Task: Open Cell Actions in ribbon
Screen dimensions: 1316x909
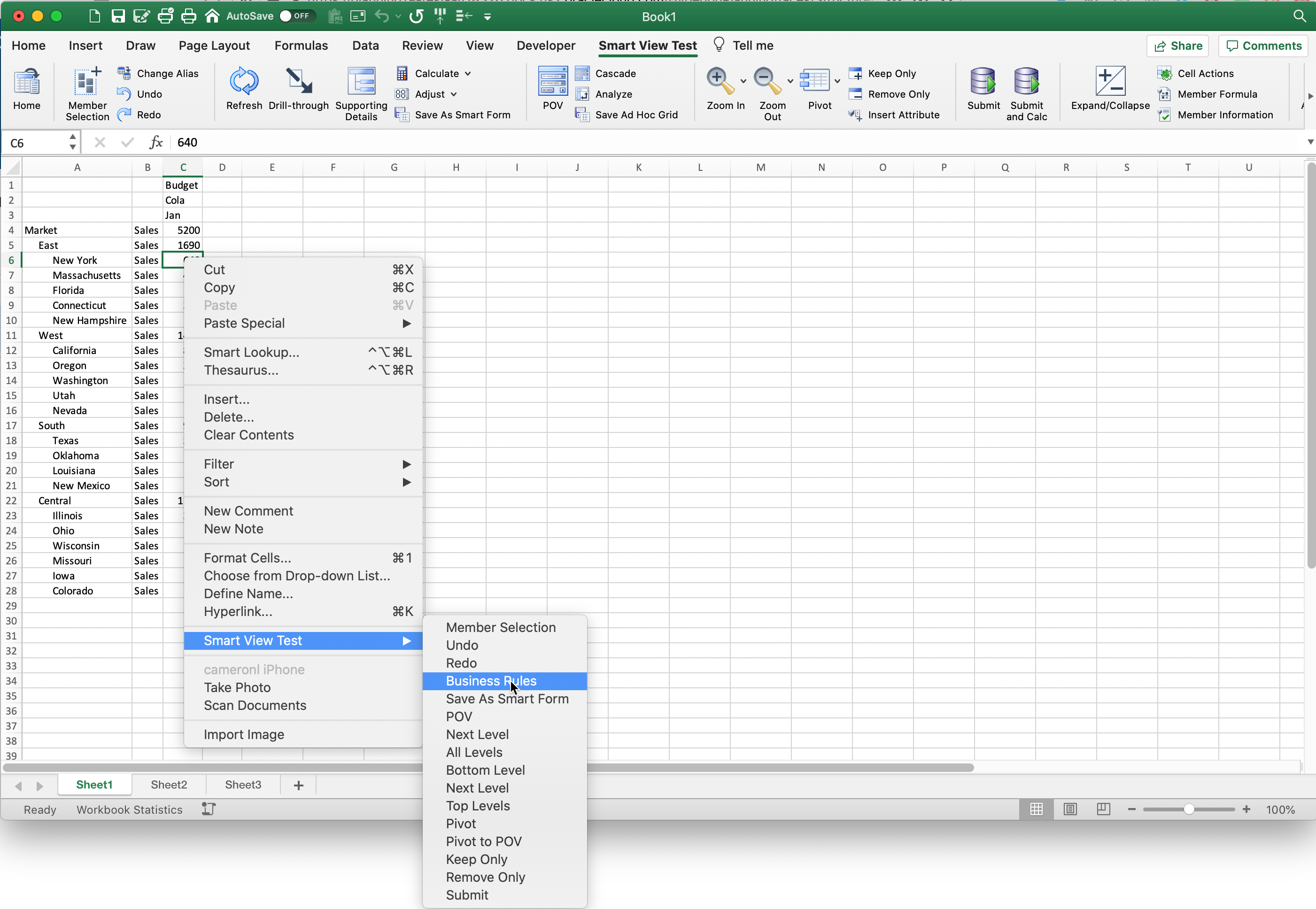Action: tap(1196, 73)
